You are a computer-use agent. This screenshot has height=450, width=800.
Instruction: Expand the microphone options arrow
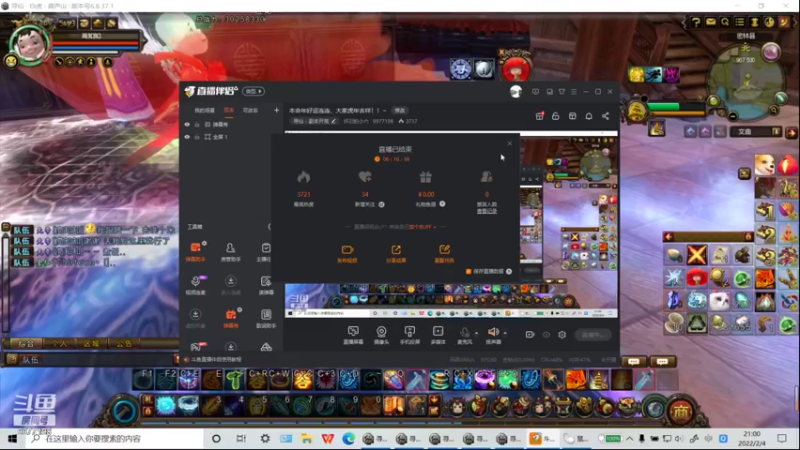(477, 333)
